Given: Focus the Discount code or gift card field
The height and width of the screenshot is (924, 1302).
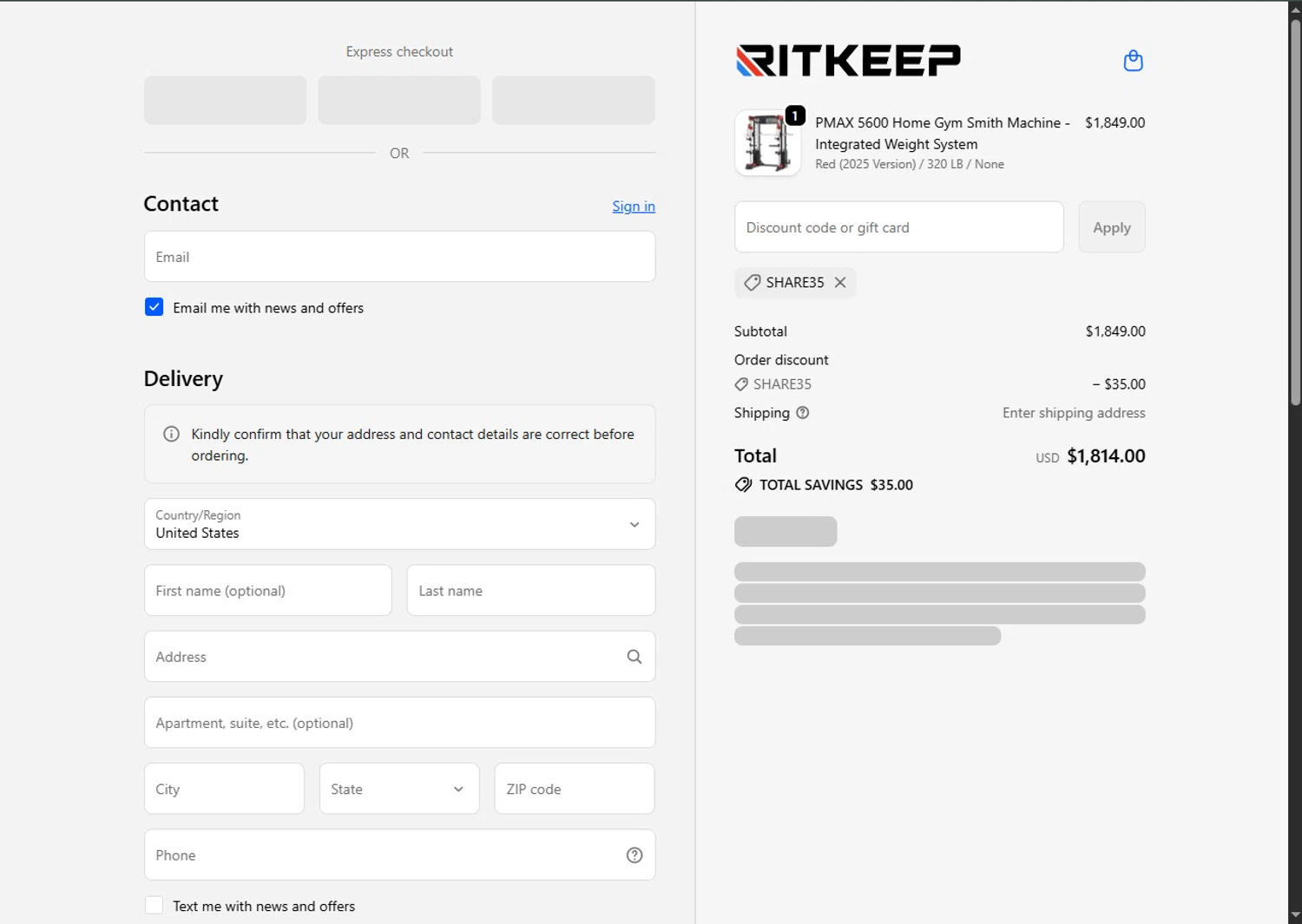Looking at the screenshot, I should point(899,227).
